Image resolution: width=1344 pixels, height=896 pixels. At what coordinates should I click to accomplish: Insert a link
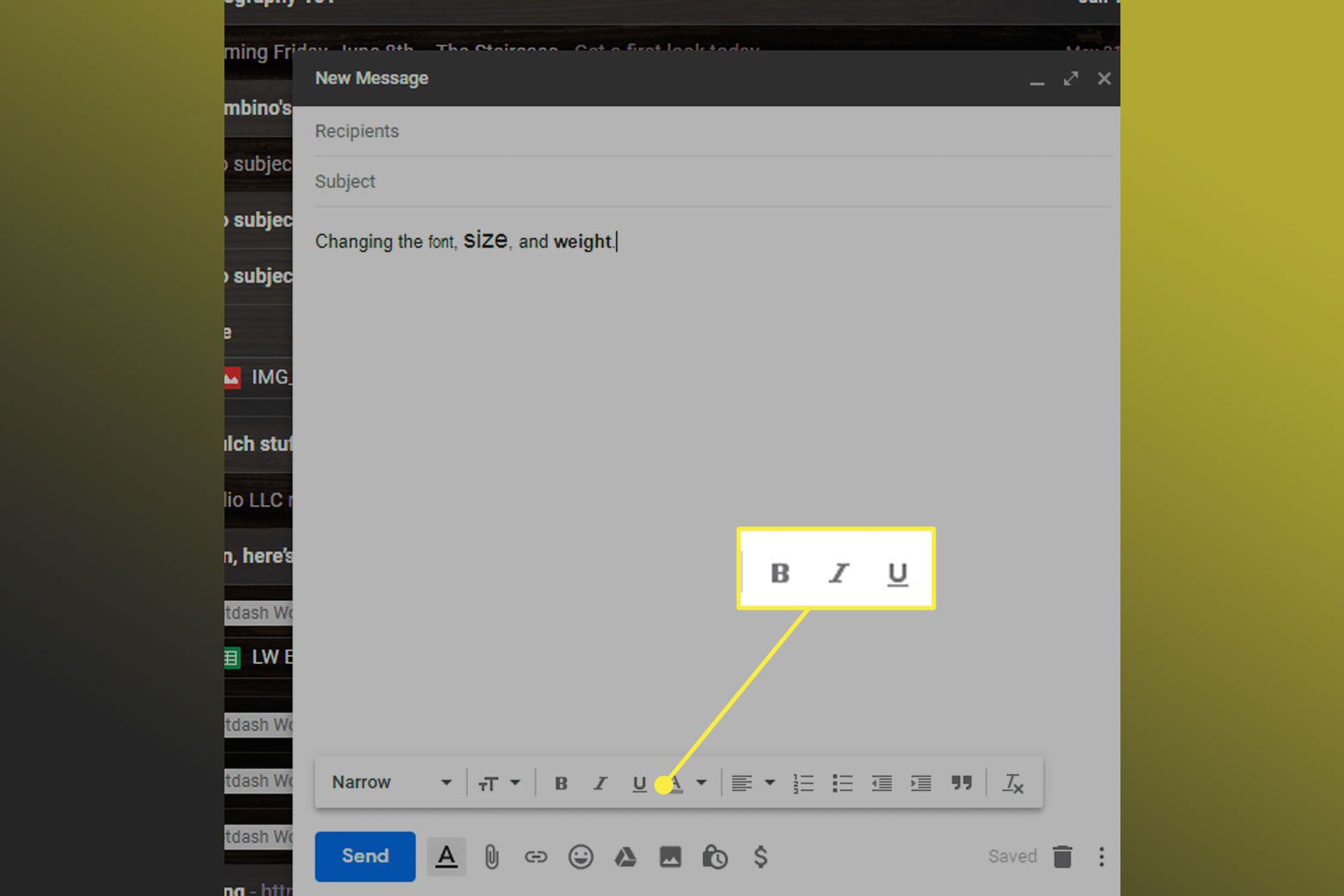tap(536, 856)
